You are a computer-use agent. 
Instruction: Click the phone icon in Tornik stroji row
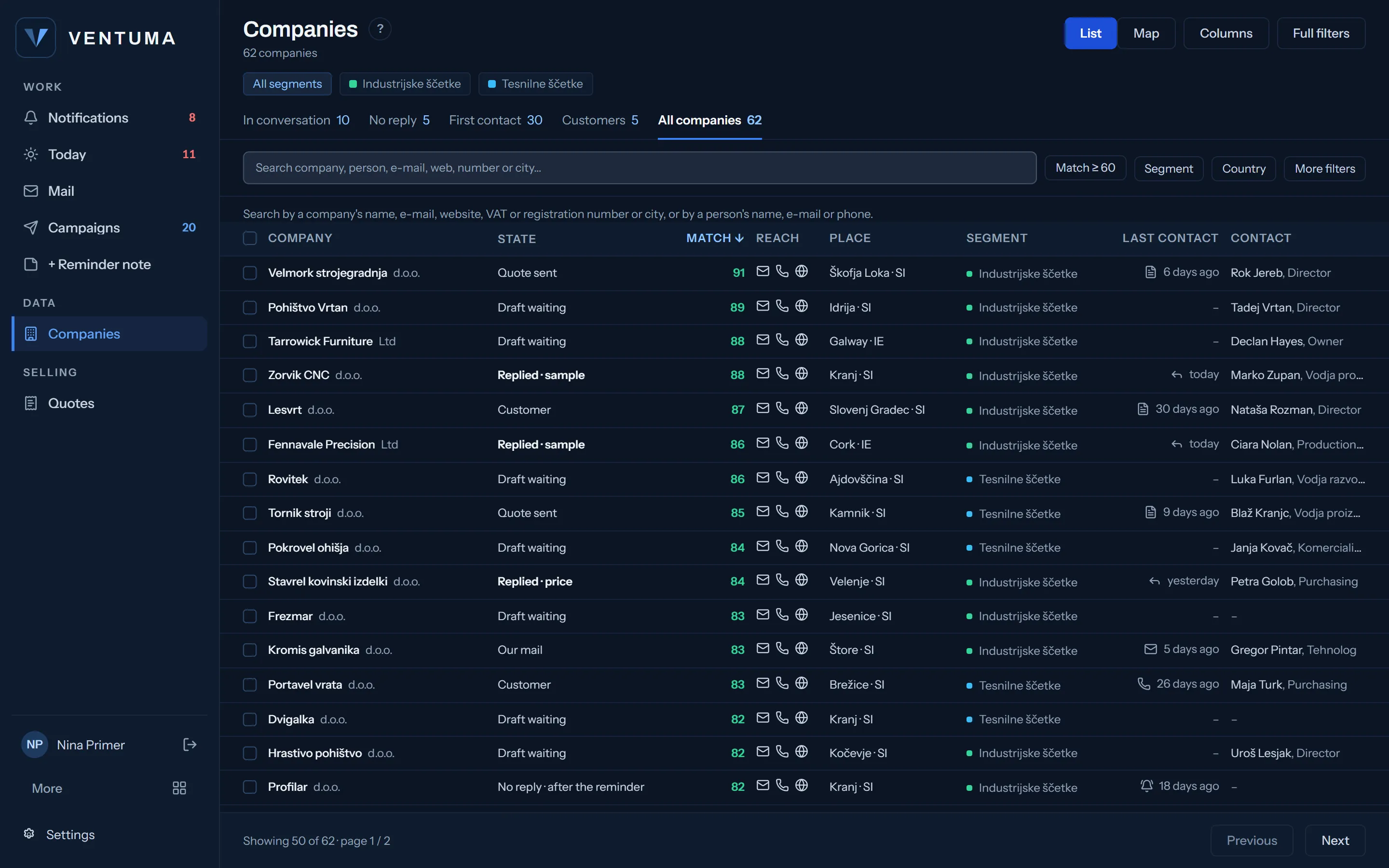[x=782, y=512]
